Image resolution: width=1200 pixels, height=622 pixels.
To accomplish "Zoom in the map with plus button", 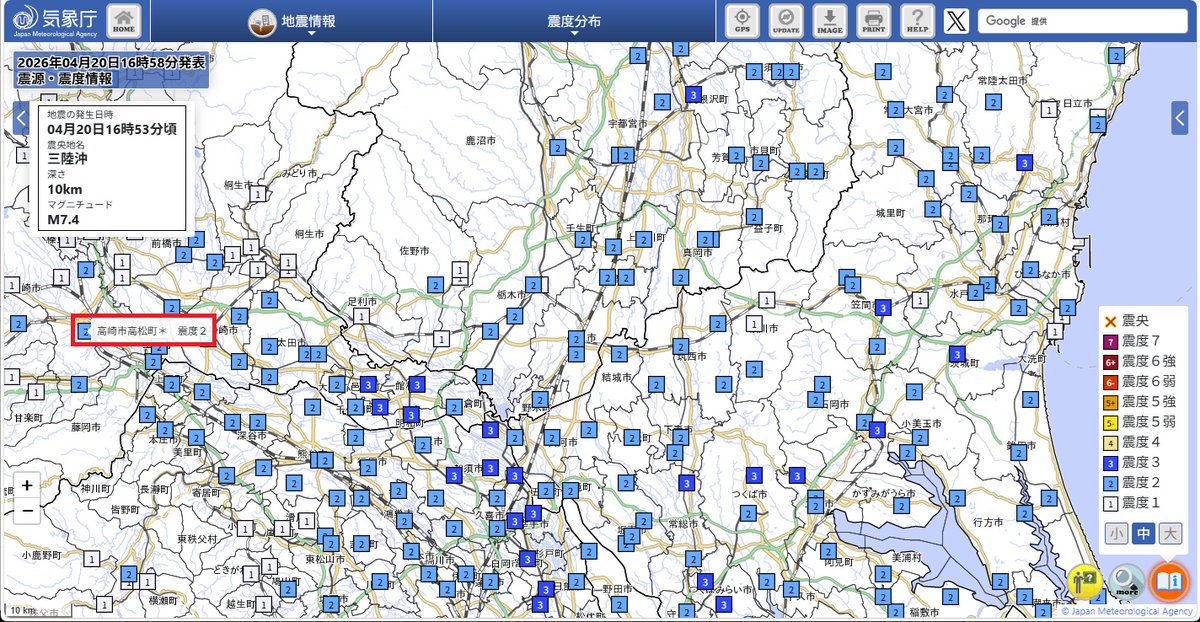I will (x=27, y=485).
